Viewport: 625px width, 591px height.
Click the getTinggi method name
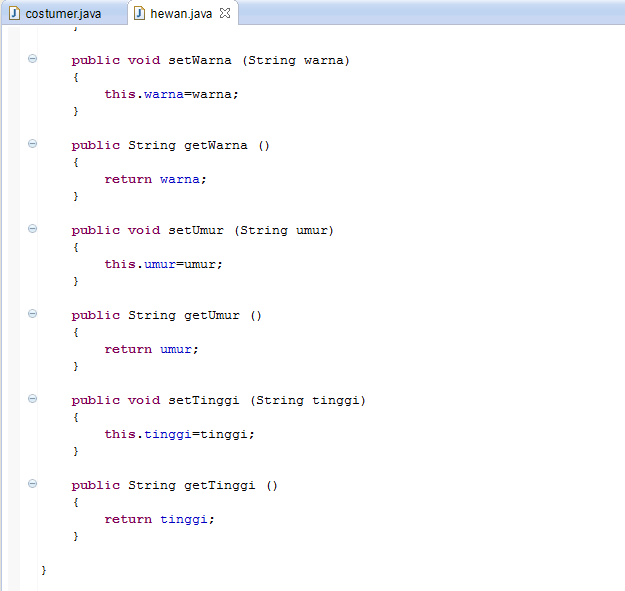(220, 485)
